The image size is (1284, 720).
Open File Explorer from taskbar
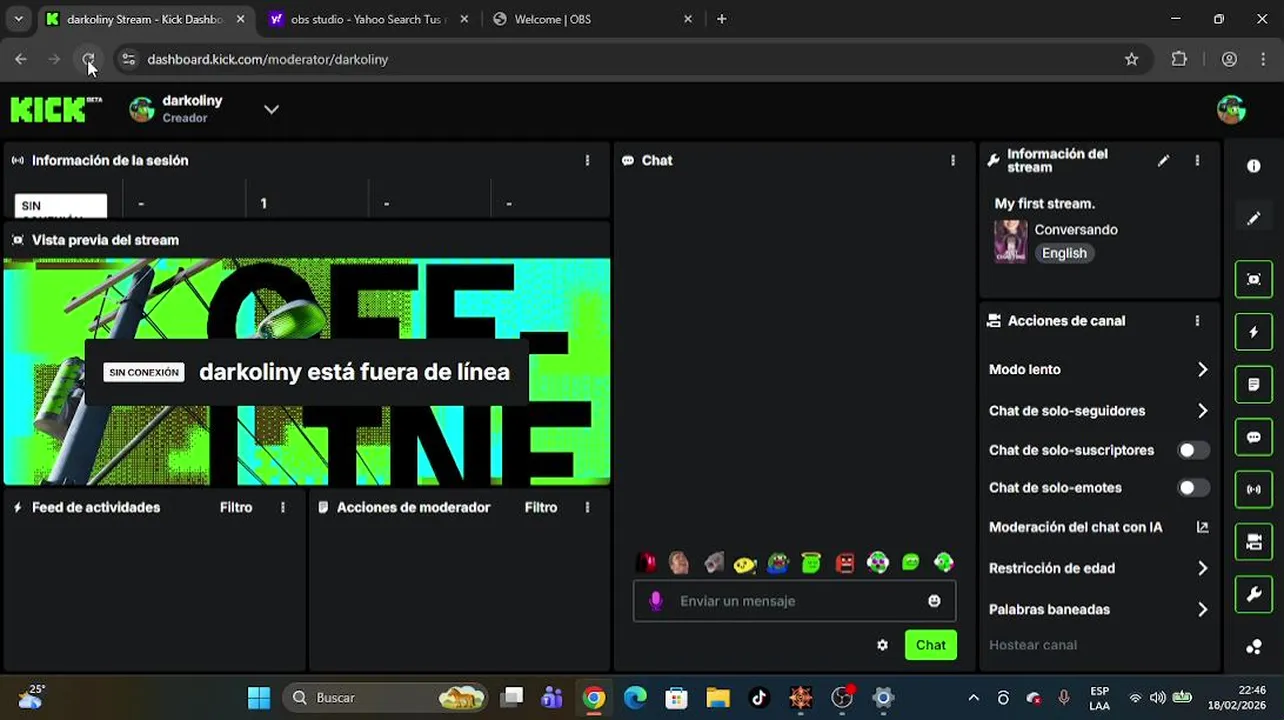point(717,697)
